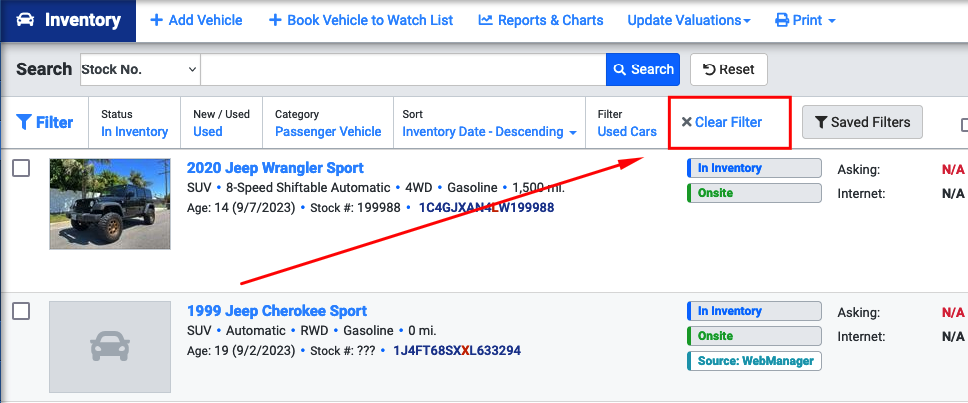Click the funnel icon on Saved Filters
The width and height of the screenshot is (968, 403).
[x=820, y=122]
